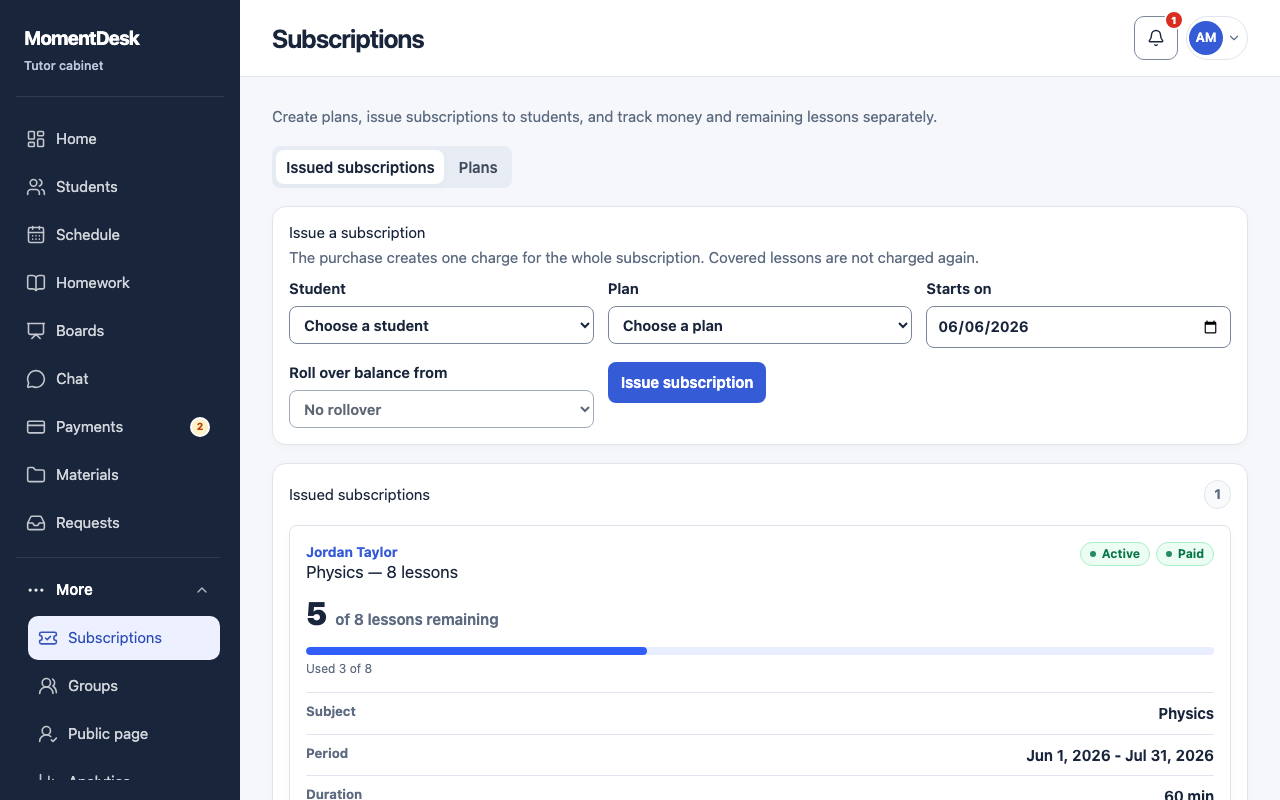This screenshot has width=1280, height=800.
Task: Click the Starts on date field
Action: pyautogui.click(x=1078, y=327)
